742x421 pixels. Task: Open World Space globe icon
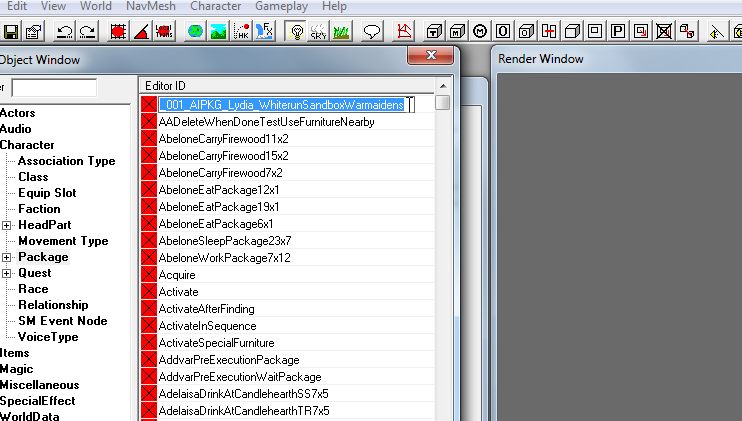pyautogui.click(x=195, y=32)
